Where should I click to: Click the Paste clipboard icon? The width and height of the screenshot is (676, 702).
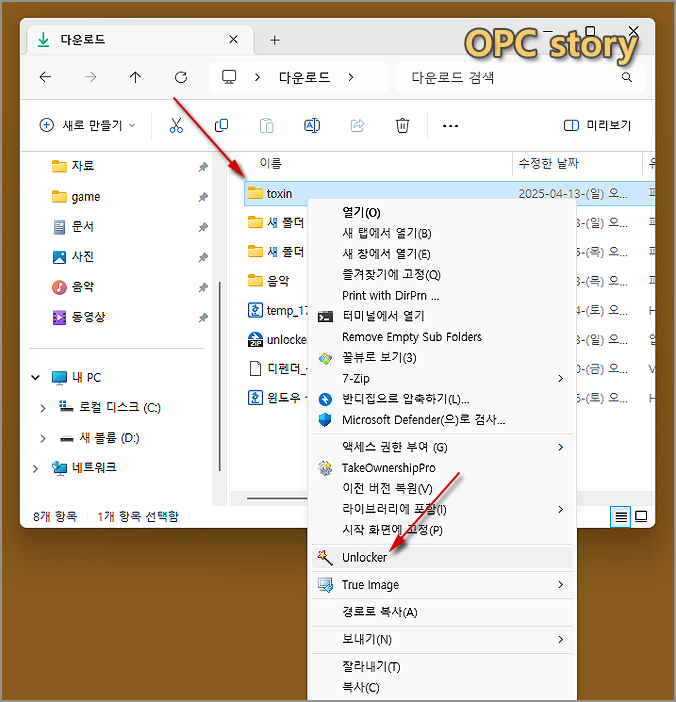click(267, 126)
